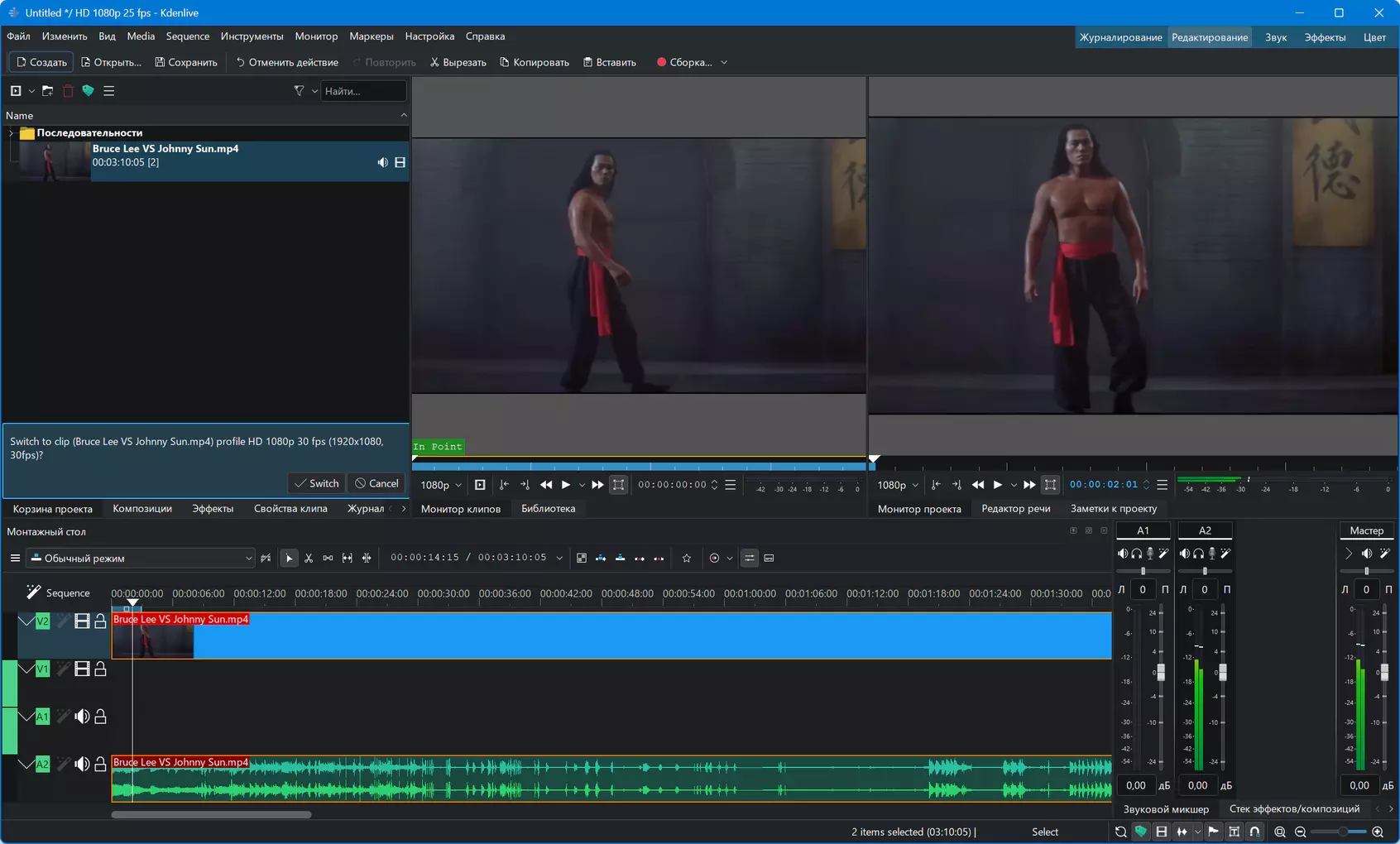The image size is (1400, 844).
Task: Hide video track V2
Action: pos(82,621)
